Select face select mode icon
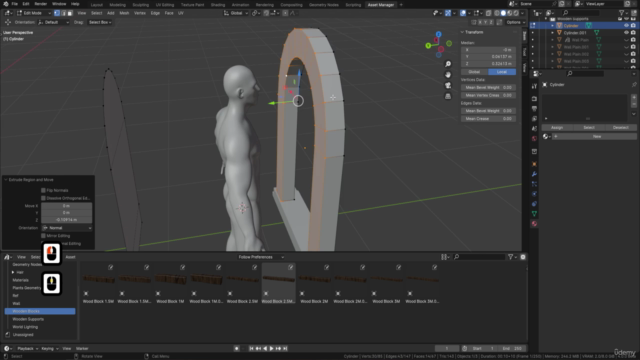Screen dimensions: 640x360 (x=70, y=13)
